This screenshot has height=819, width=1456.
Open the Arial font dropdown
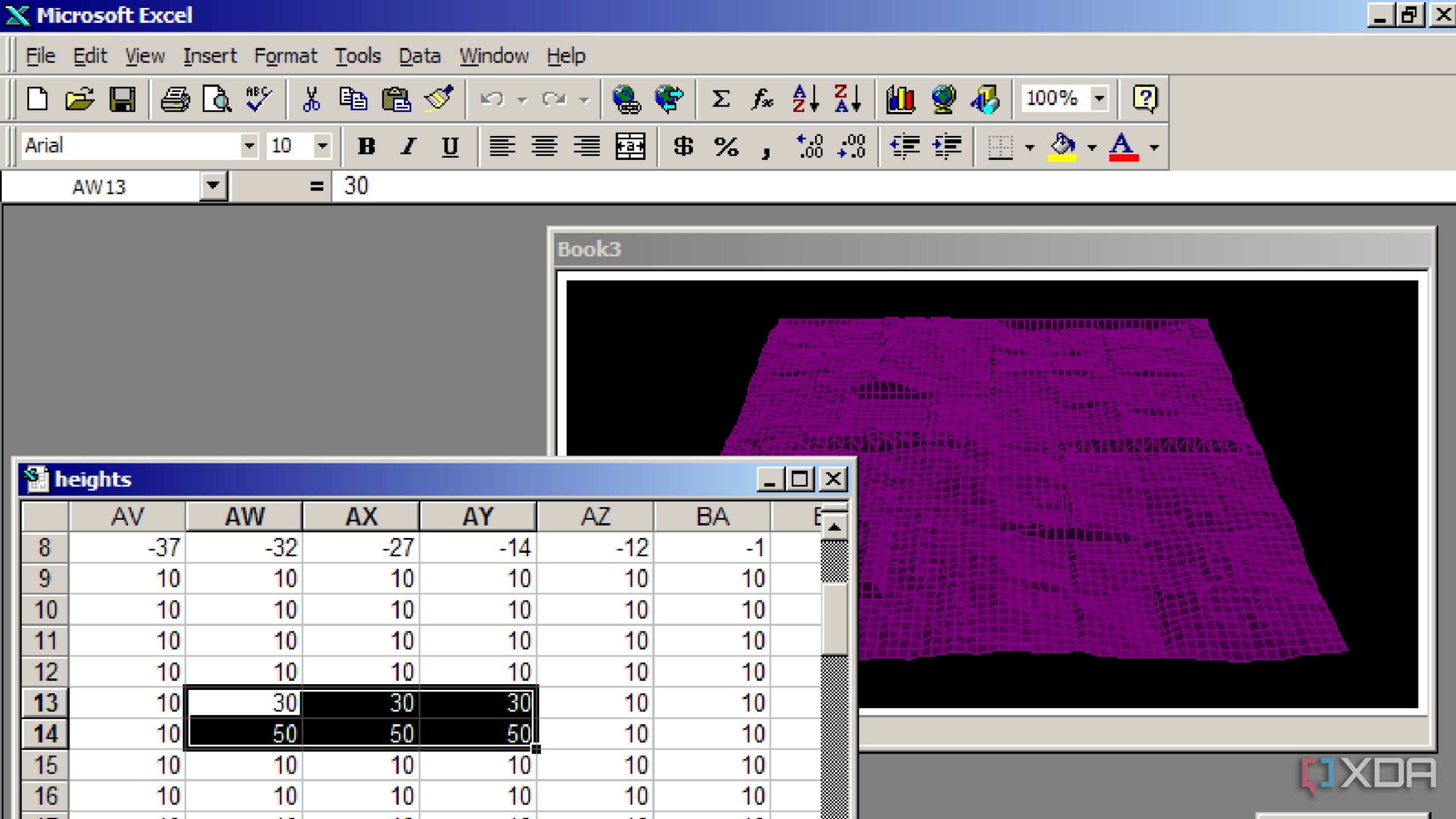pos(249,146)
